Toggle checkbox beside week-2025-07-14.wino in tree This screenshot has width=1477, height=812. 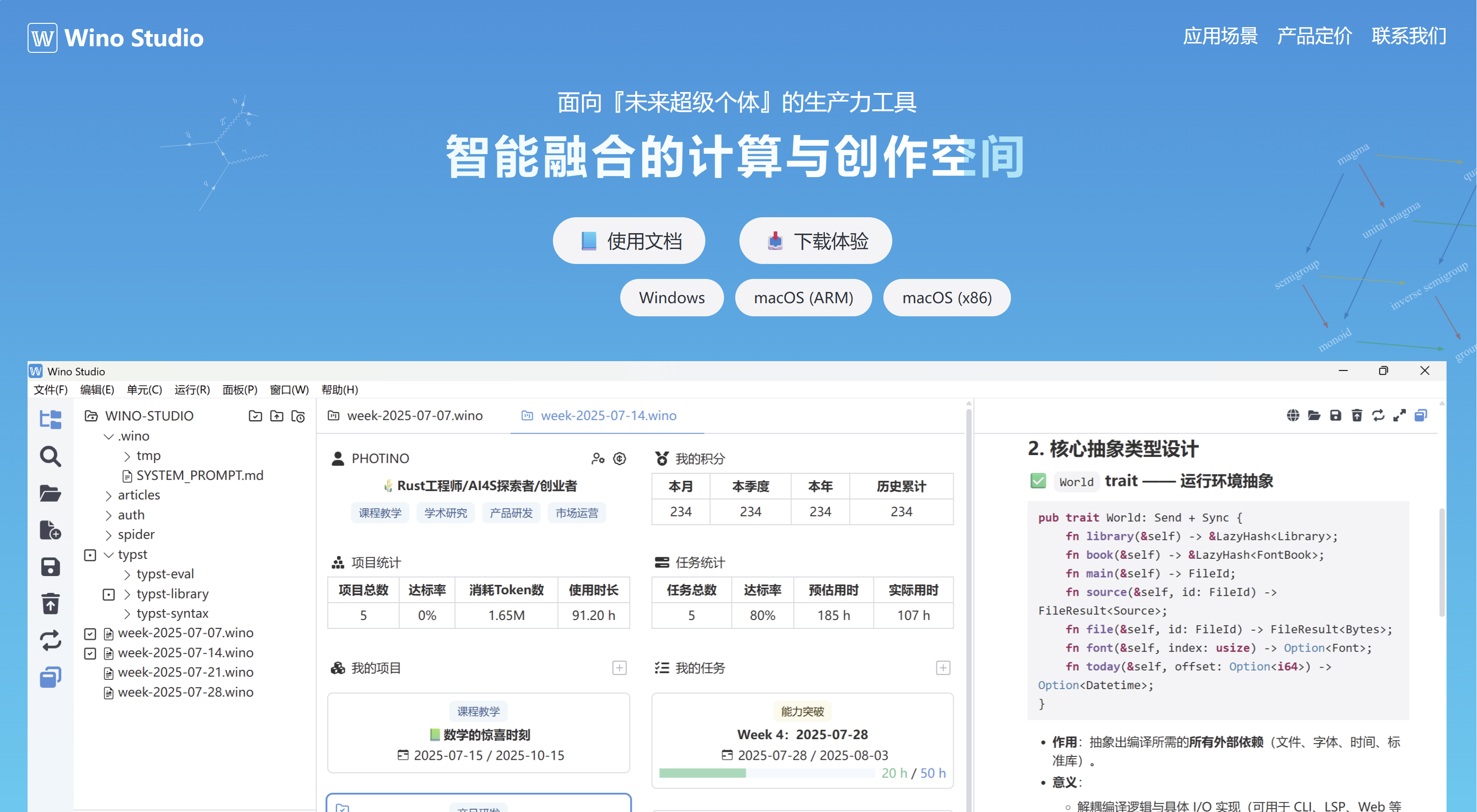[90, 653]
